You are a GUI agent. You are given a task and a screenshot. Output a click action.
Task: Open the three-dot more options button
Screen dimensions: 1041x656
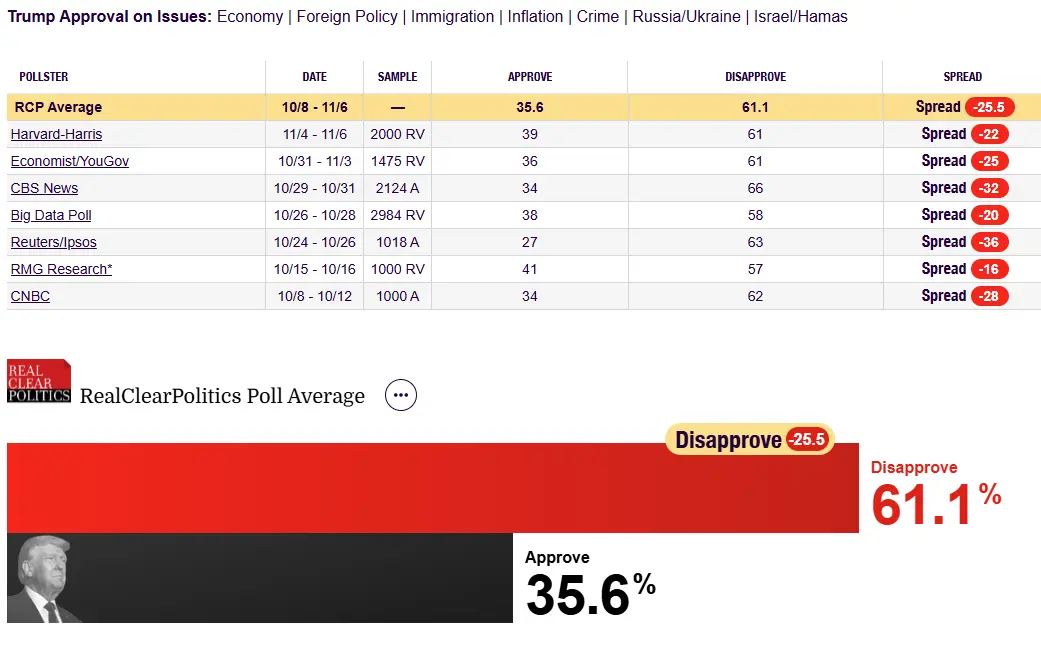tap(401, 395)
